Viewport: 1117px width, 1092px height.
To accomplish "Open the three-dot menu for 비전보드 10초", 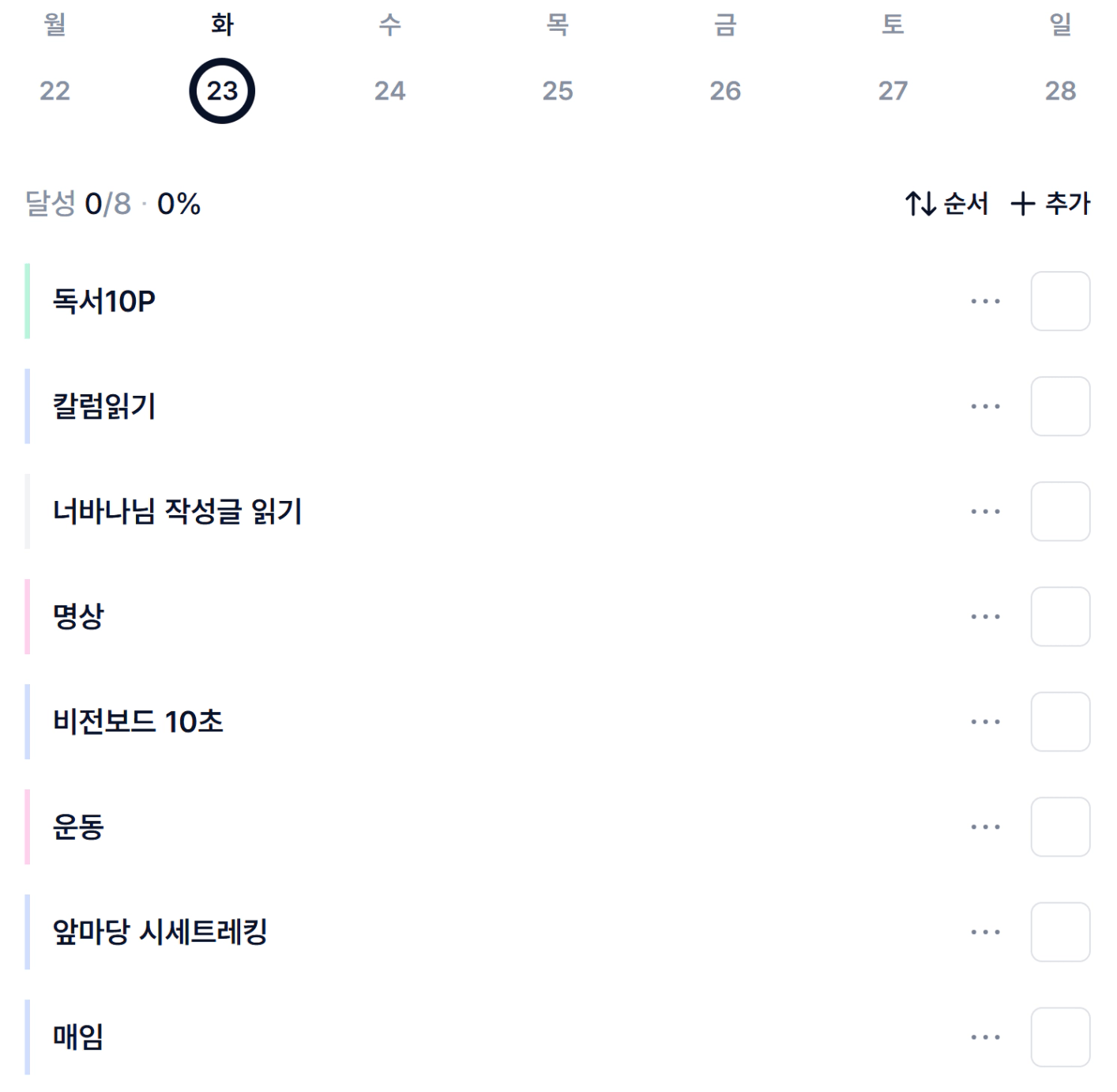I will [985, 721].
